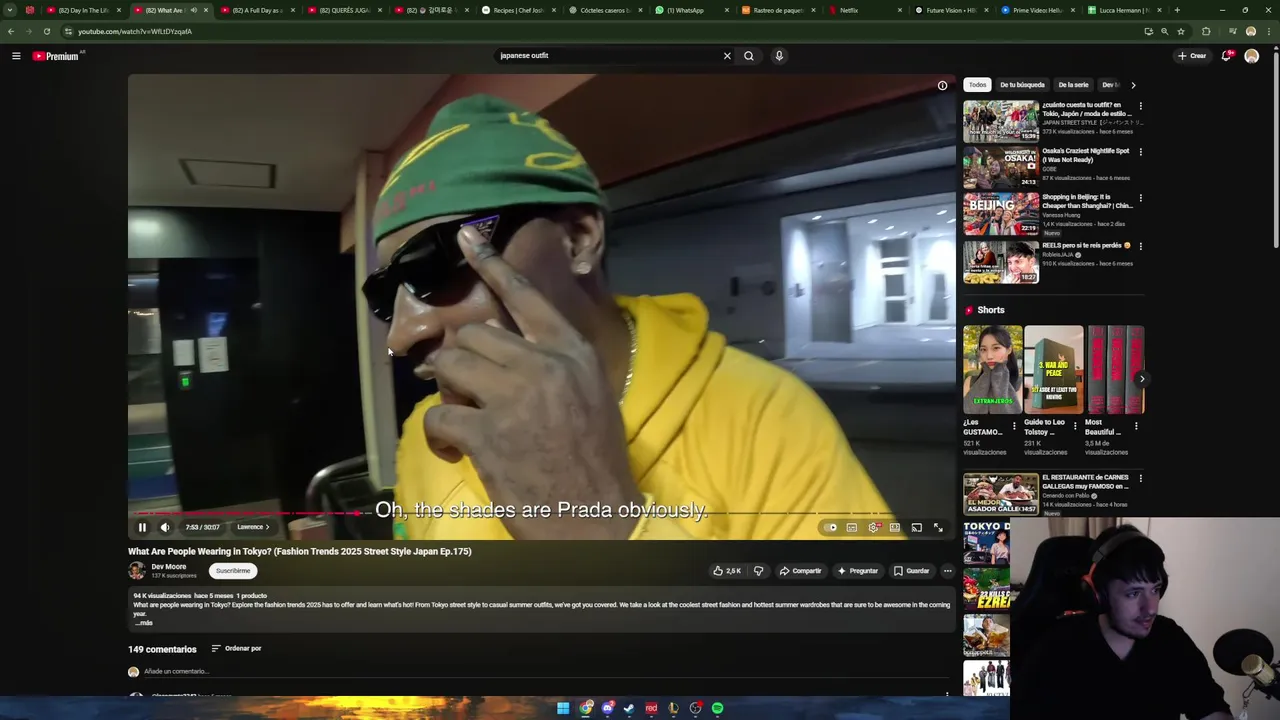Open account avatar menu in YouTube header
1280x720 pixels.
pos(1251,56)
